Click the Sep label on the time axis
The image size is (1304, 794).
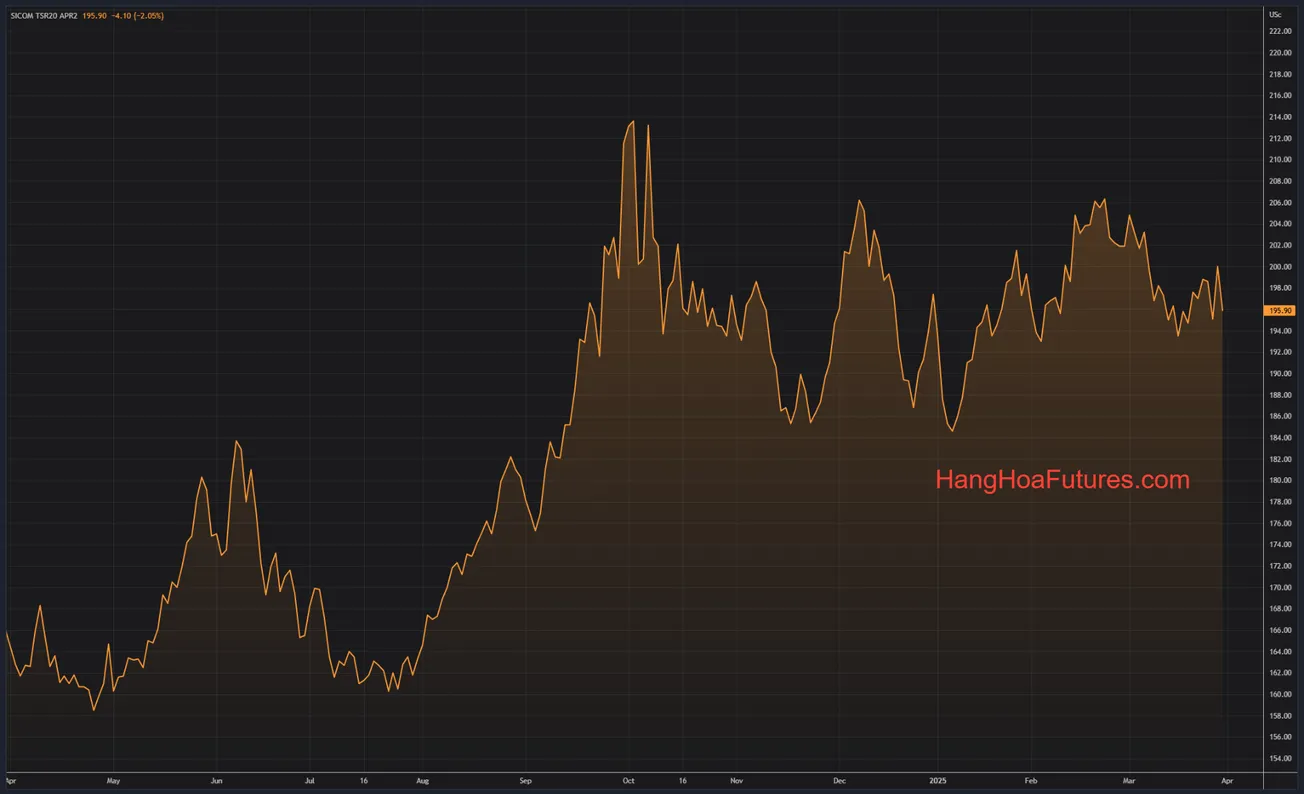[525, 781]
